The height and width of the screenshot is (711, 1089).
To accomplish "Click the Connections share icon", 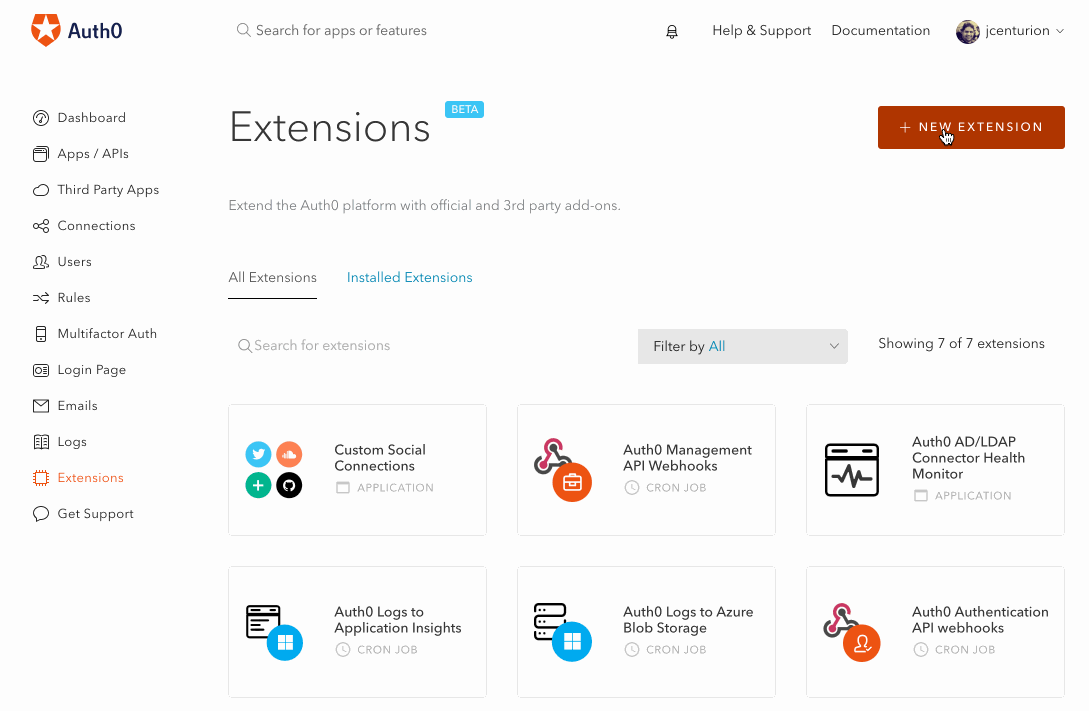I will point(41,226).
